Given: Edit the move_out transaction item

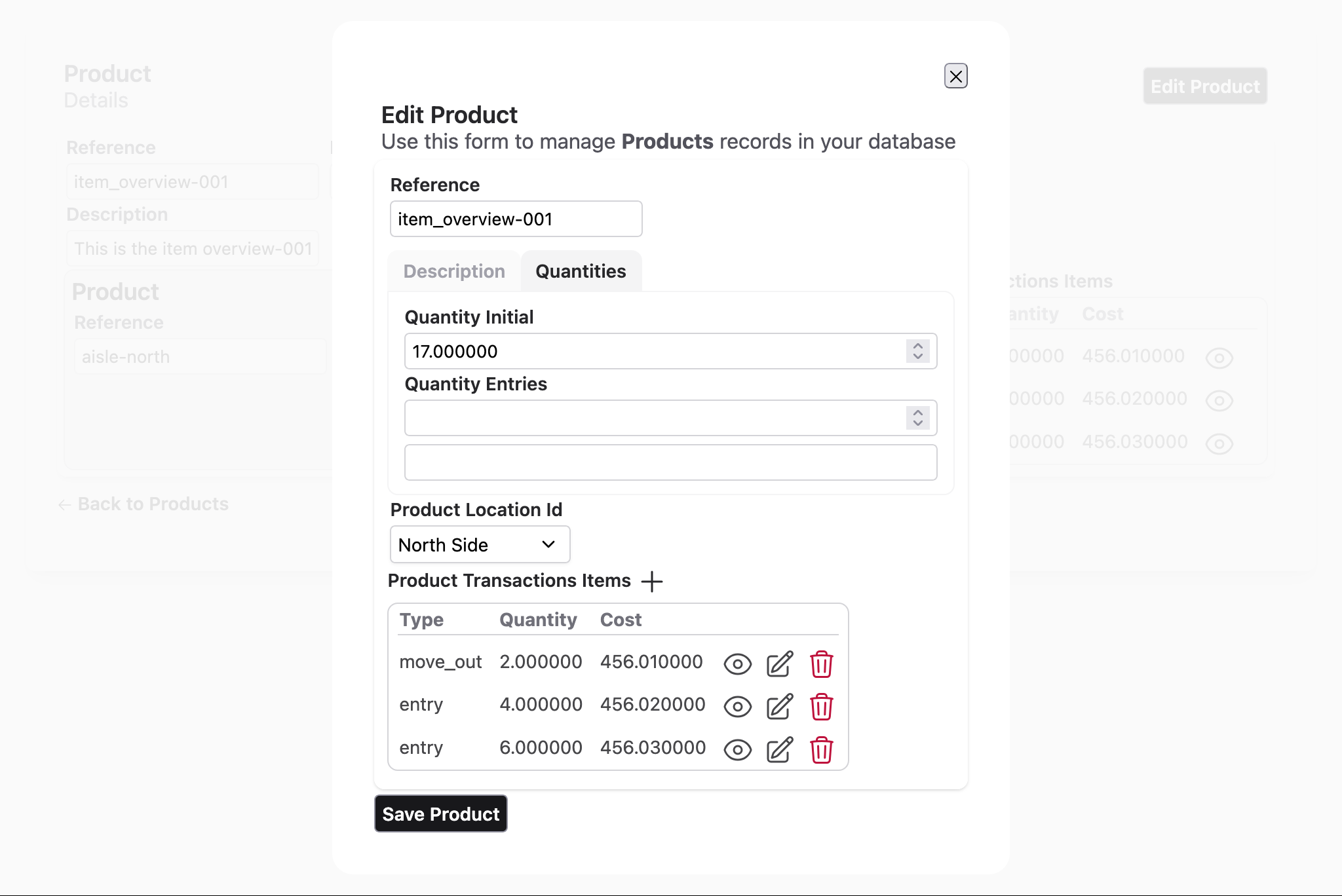Looking at the screenshot, I should pyautogui.click(x=780, y=664).
